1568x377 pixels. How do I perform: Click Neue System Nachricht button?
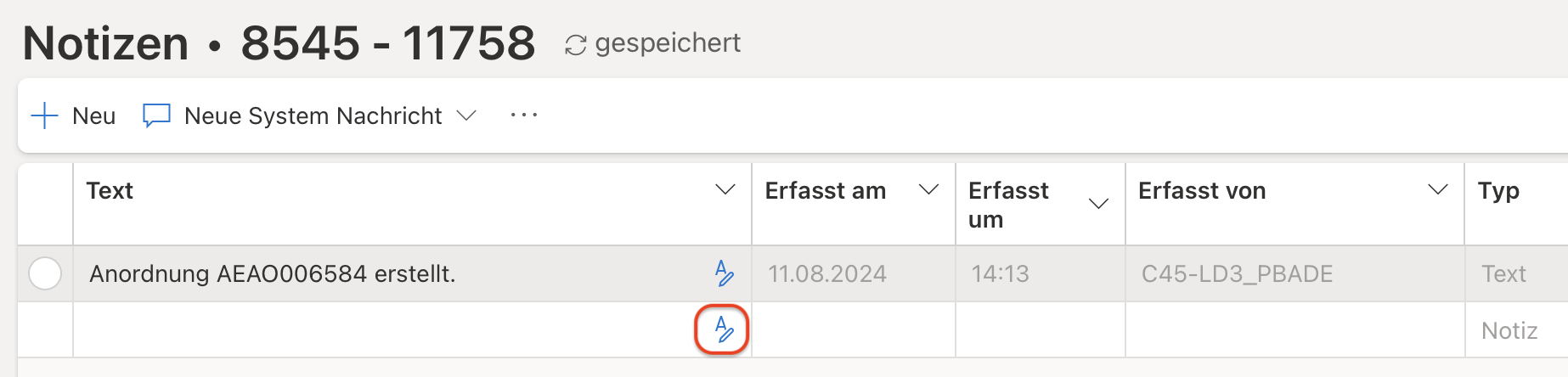click(x=313, y=115)
